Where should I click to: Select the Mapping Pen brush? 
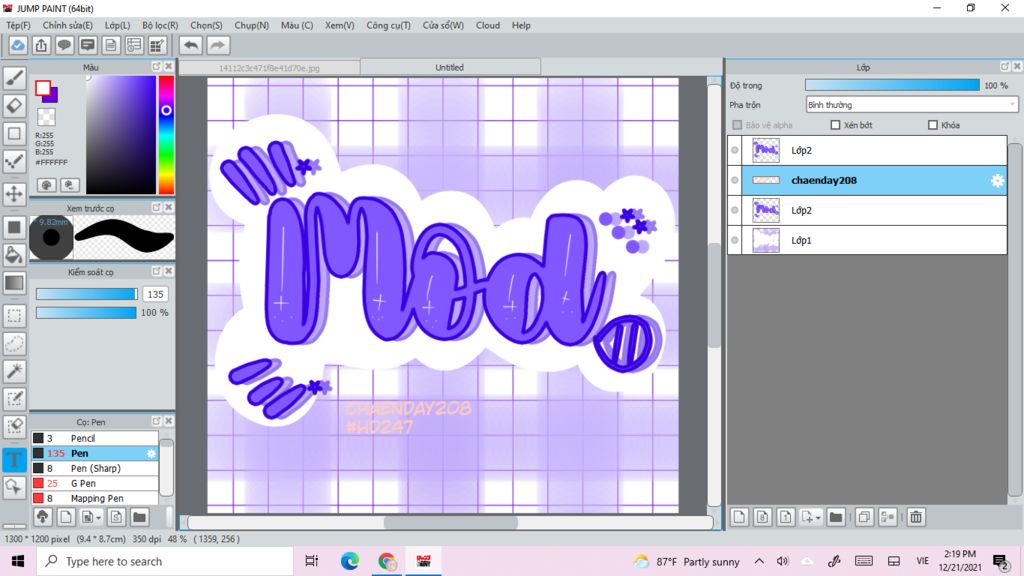tap(95, 498)
